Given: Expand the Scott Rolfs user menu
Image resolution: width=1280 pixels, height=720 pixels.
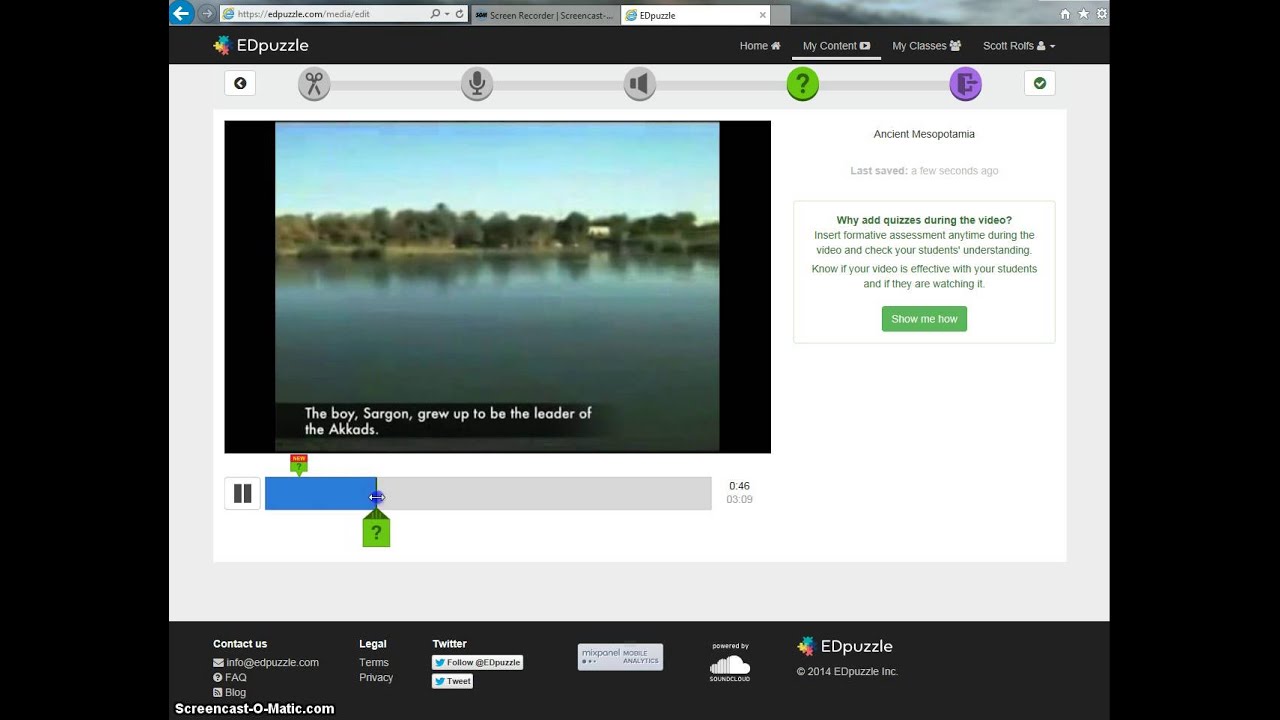Looking at the screenshot, I should tap(1019, 46).
